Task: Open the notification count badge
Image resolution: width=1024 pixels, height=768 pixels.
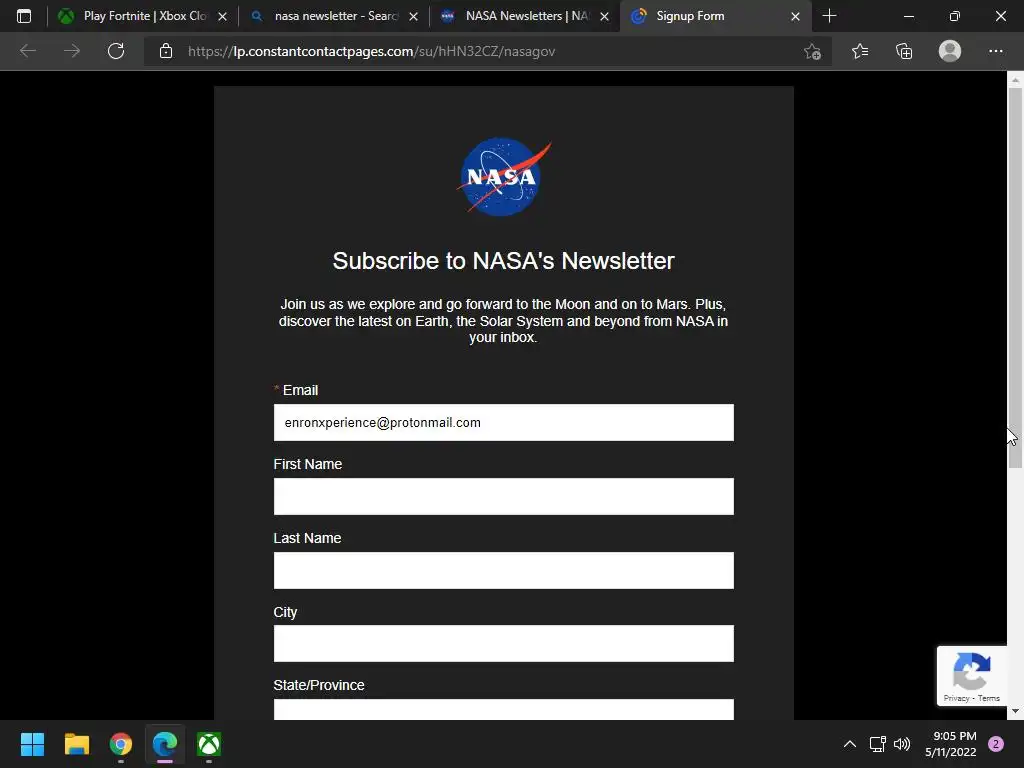Action: point(996,744)
